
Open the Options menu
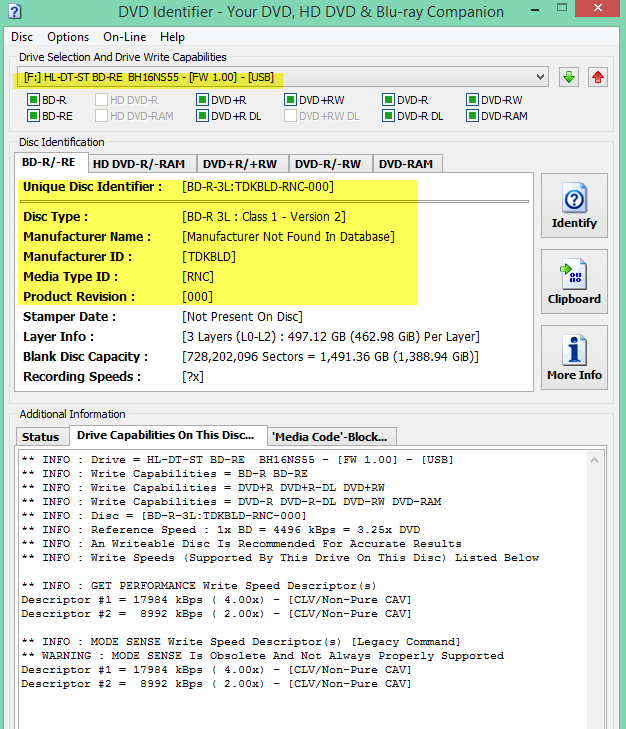68,37
